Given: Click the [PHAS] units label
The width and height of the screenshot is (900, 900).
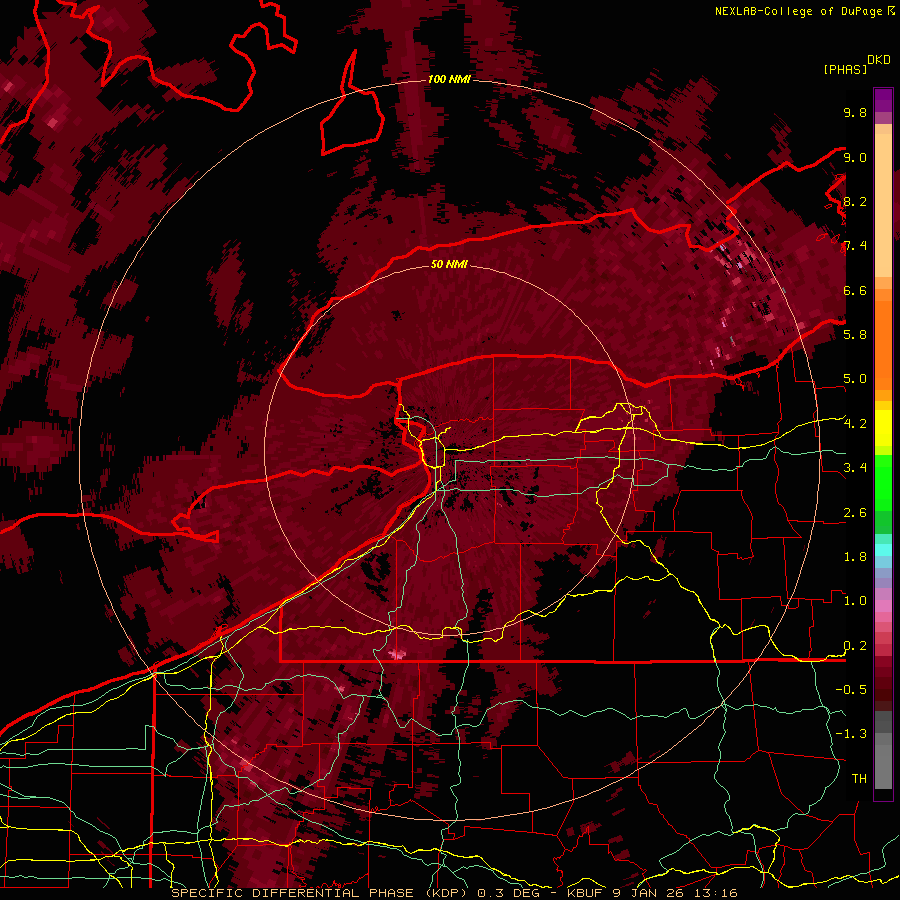Looking at the screenshot, I should (x=845, y=69).
